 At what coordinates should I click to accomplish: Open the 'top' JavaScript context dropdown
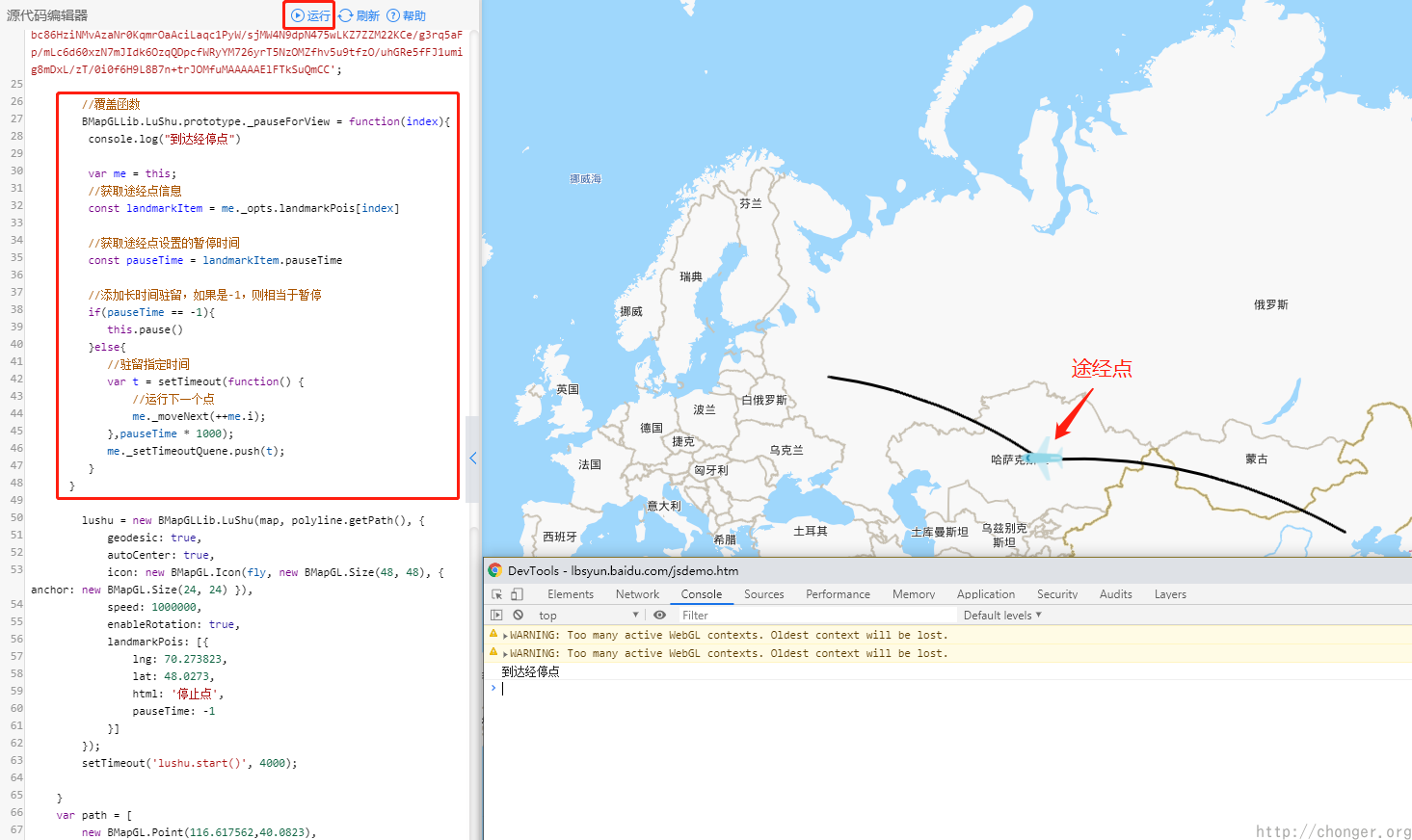point(588,615)
